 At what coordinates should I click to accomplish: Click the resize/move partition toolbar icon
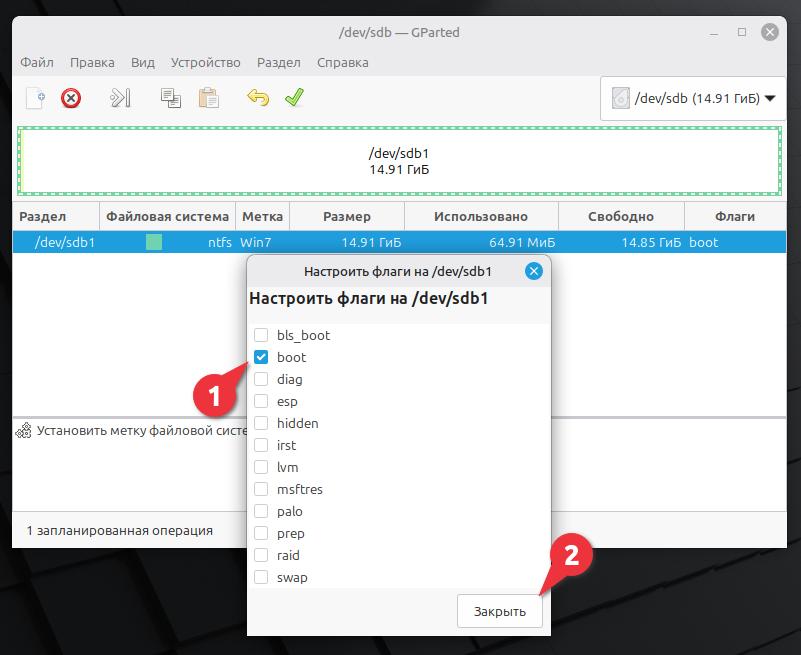pos(121,98)
